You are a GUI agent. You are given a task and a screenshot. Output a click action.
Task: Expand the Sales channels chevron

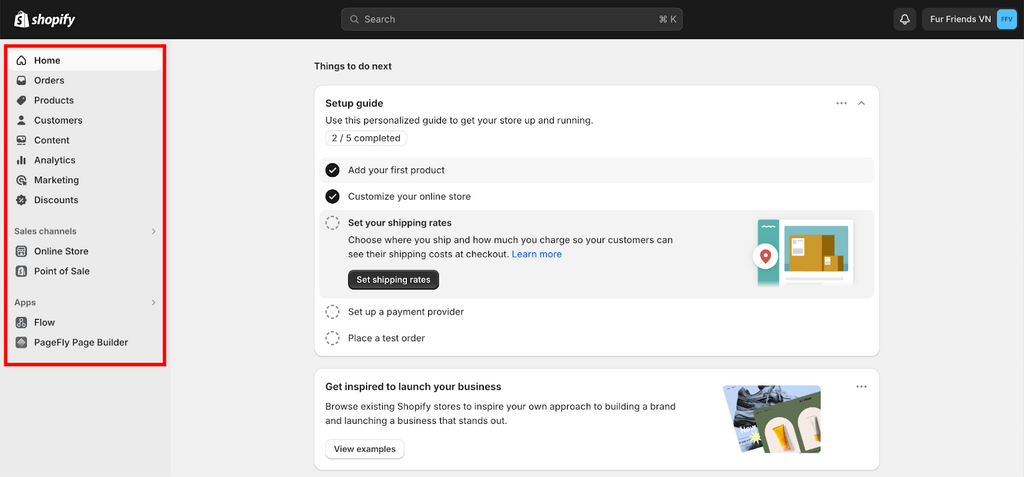(x=153, y=231)
